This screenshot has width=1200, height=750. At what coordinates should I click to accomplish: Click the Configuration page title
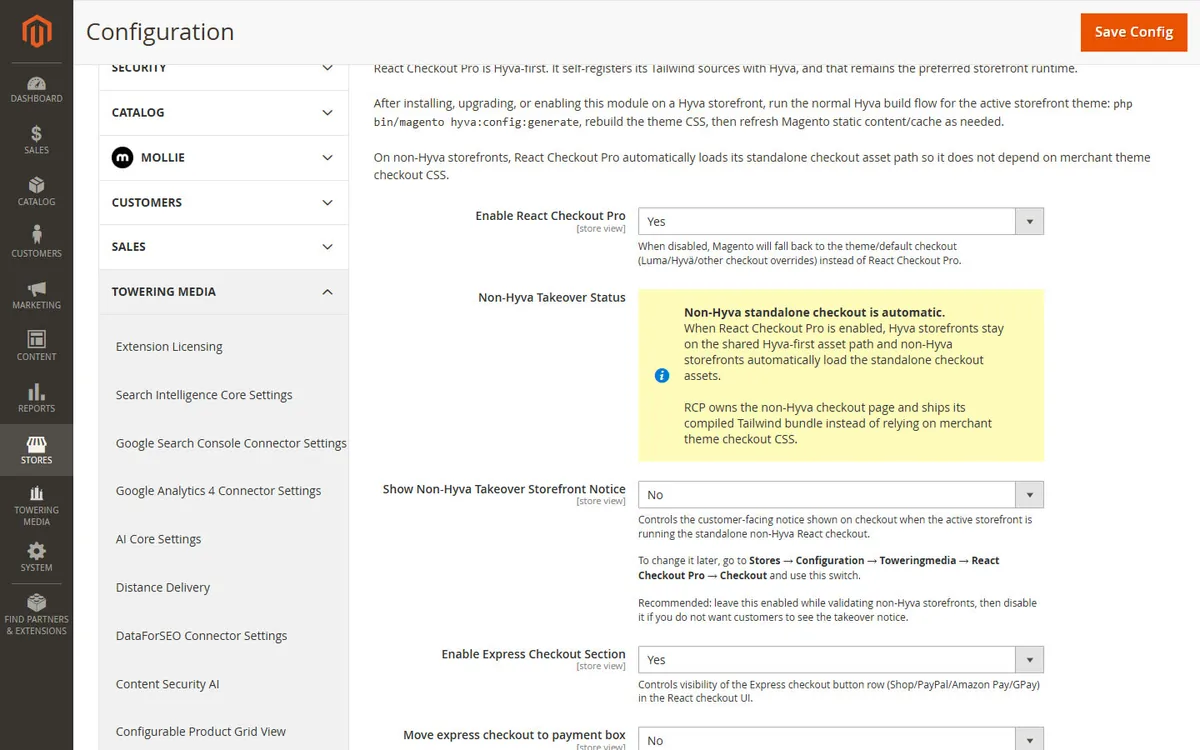pyautogui.click(x=160, y=32)
